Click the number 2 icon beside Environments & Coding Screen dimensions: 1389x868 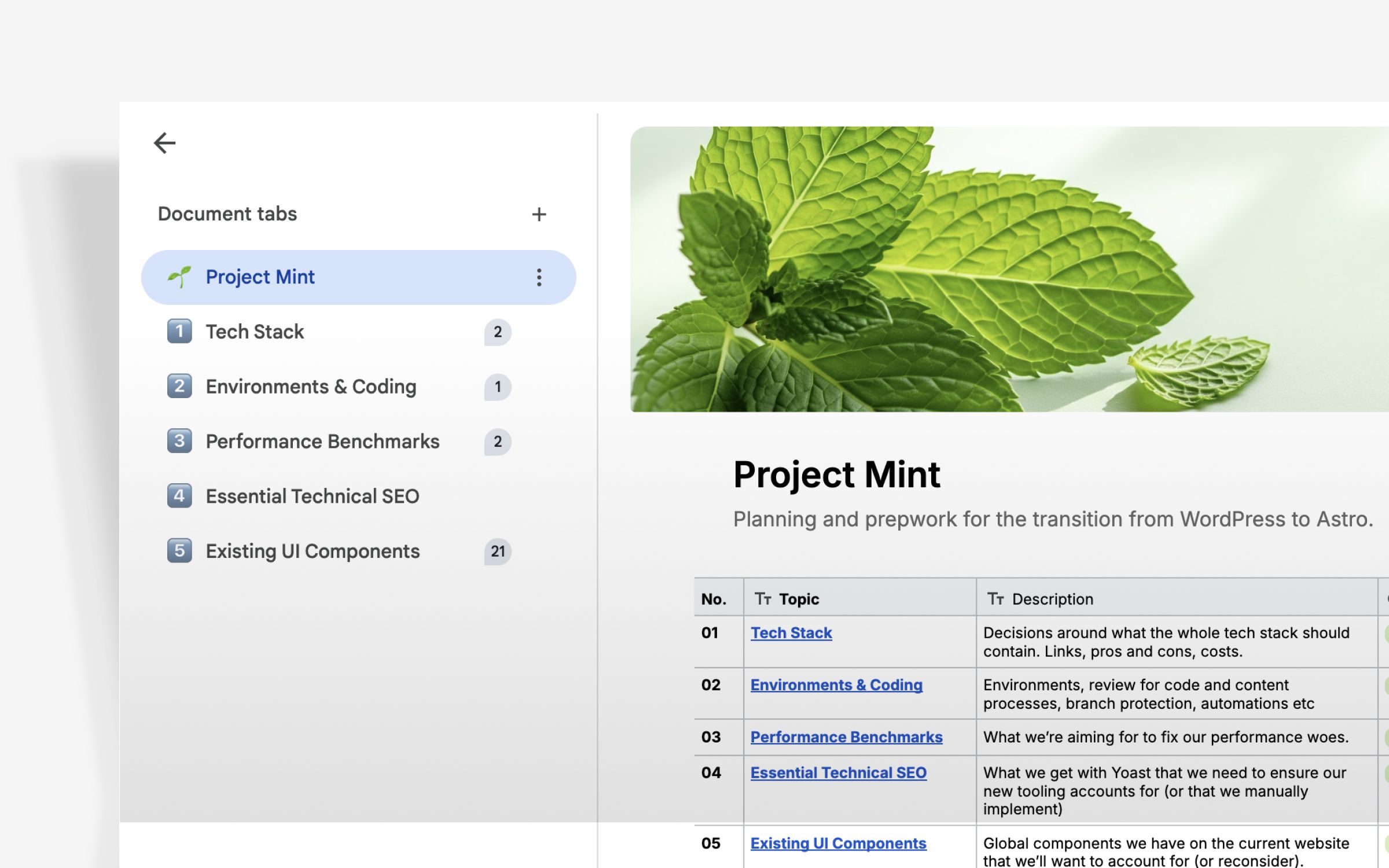(x=179, y=386)
